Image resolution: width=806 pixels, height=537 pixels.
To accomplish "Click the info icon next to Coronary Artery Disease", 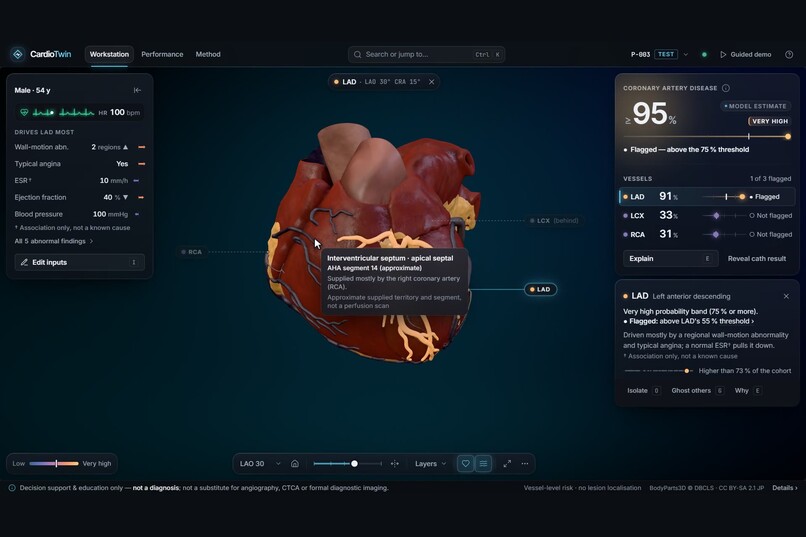I will [726, 88].
